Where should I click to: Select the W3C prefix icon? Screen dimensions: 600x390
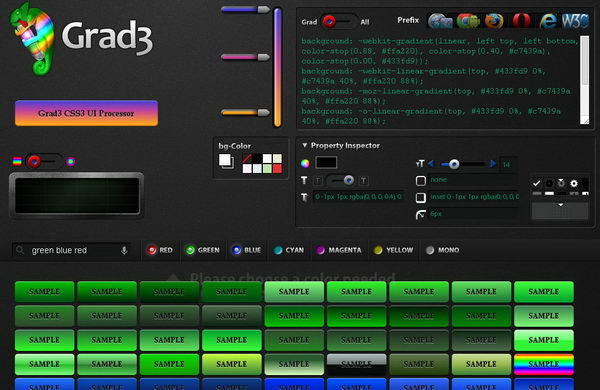coord(574,21)
